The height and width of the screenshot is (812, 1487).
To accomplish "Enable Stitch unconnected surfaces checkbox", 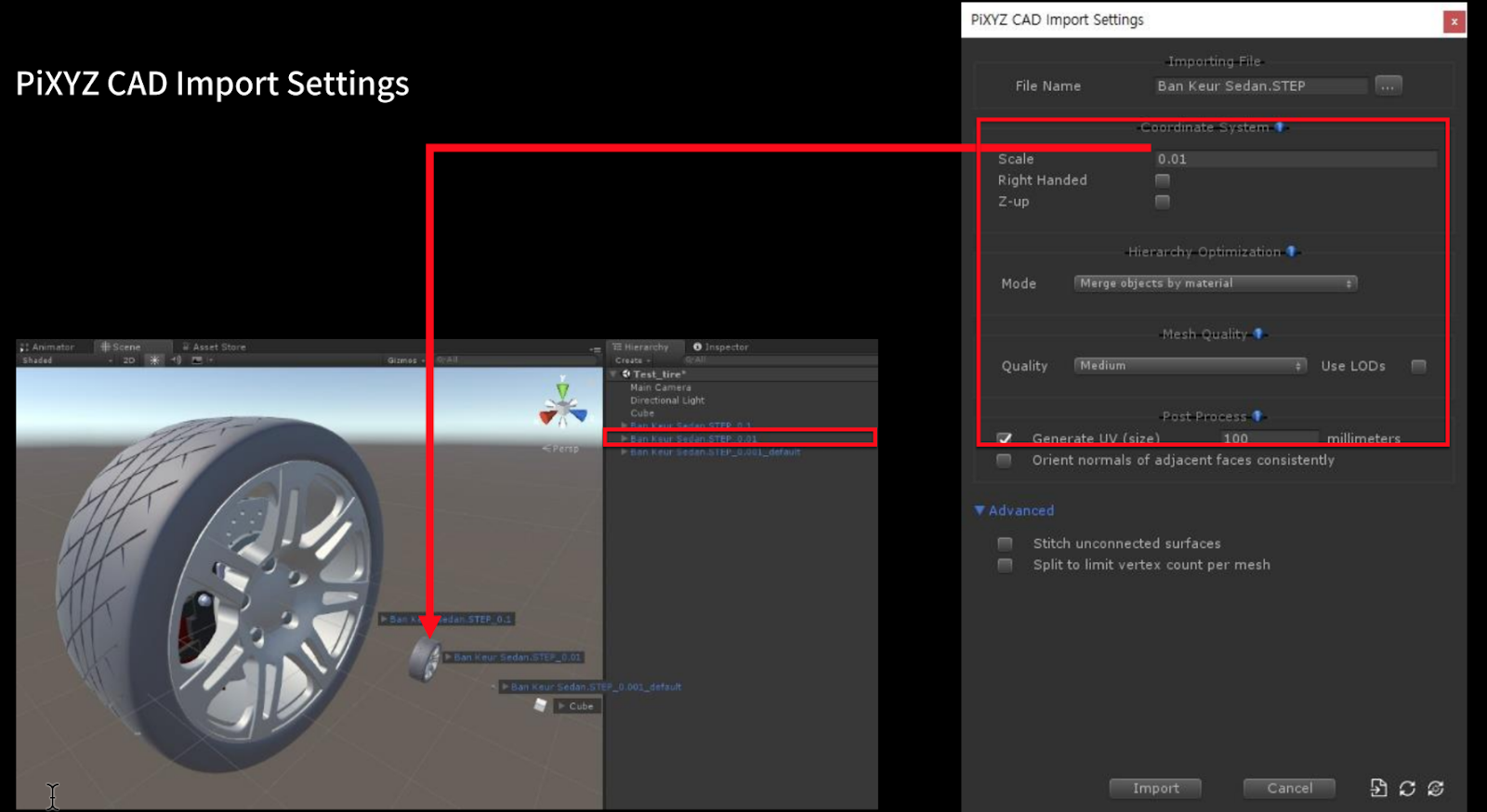I will 1005,544.
